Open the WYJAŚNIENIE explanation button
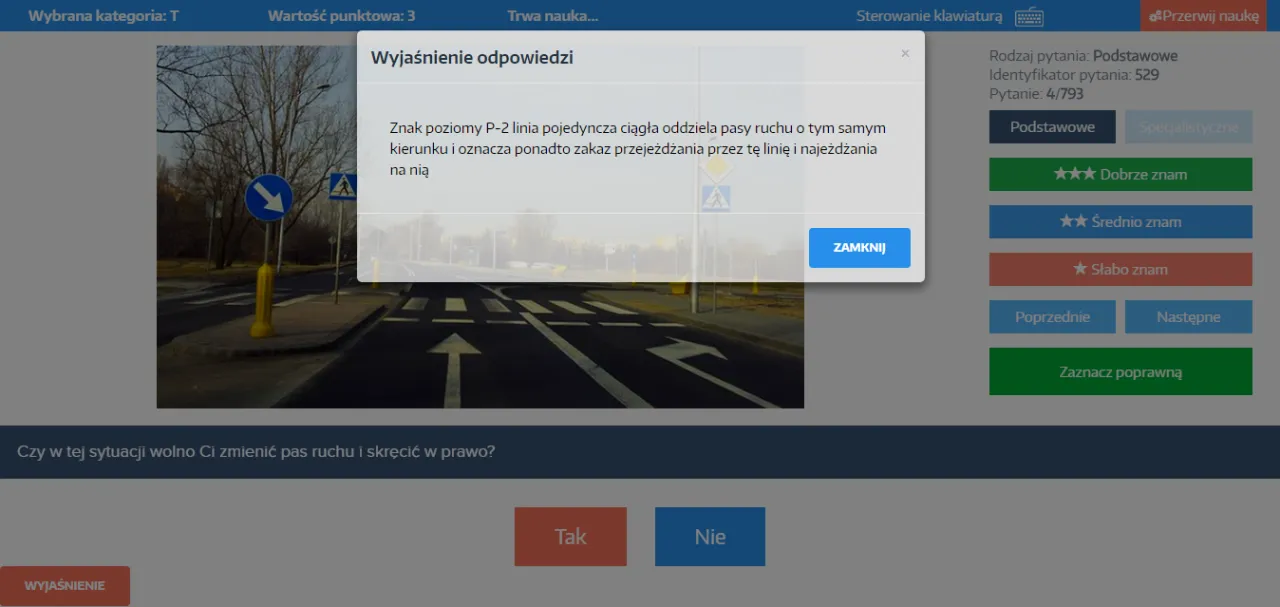 (65, 586)
